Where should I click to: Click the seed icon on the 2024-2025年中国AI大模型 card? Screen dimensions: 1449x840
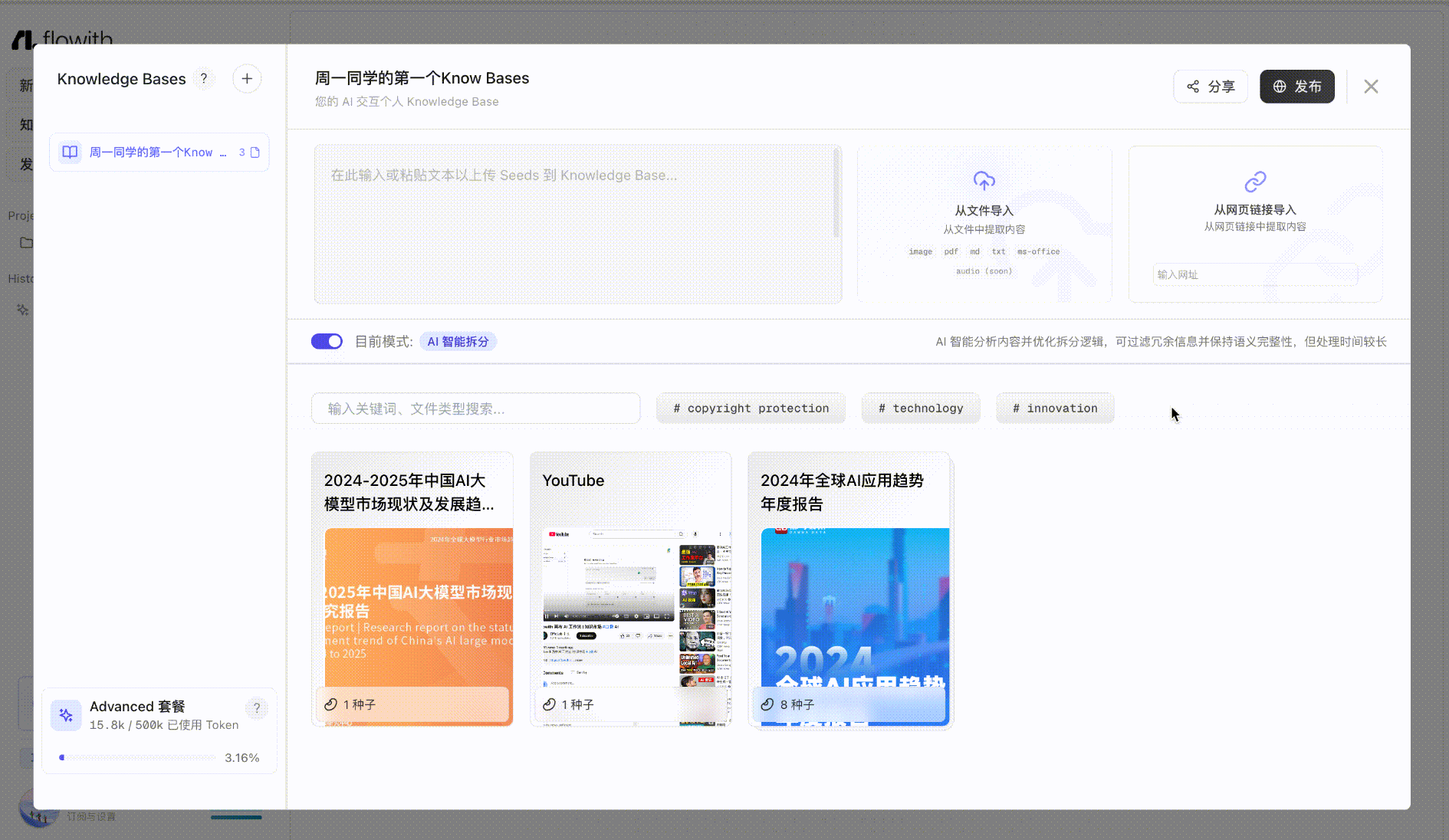tap(330, 704)
